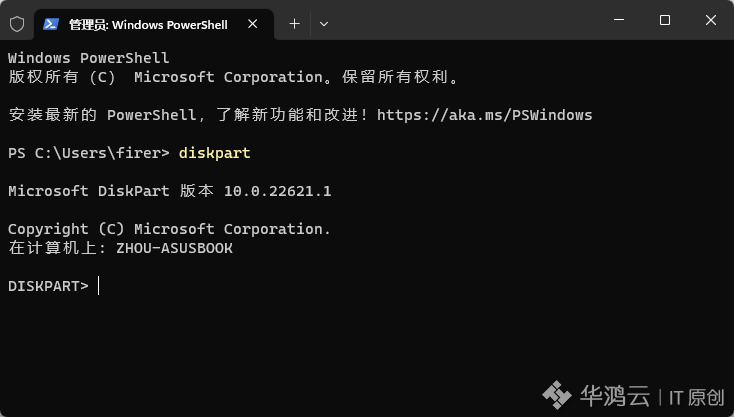Viewport: 734px width, 417px height.
Task: Minimize the terminal window
Action: point(619,20)
